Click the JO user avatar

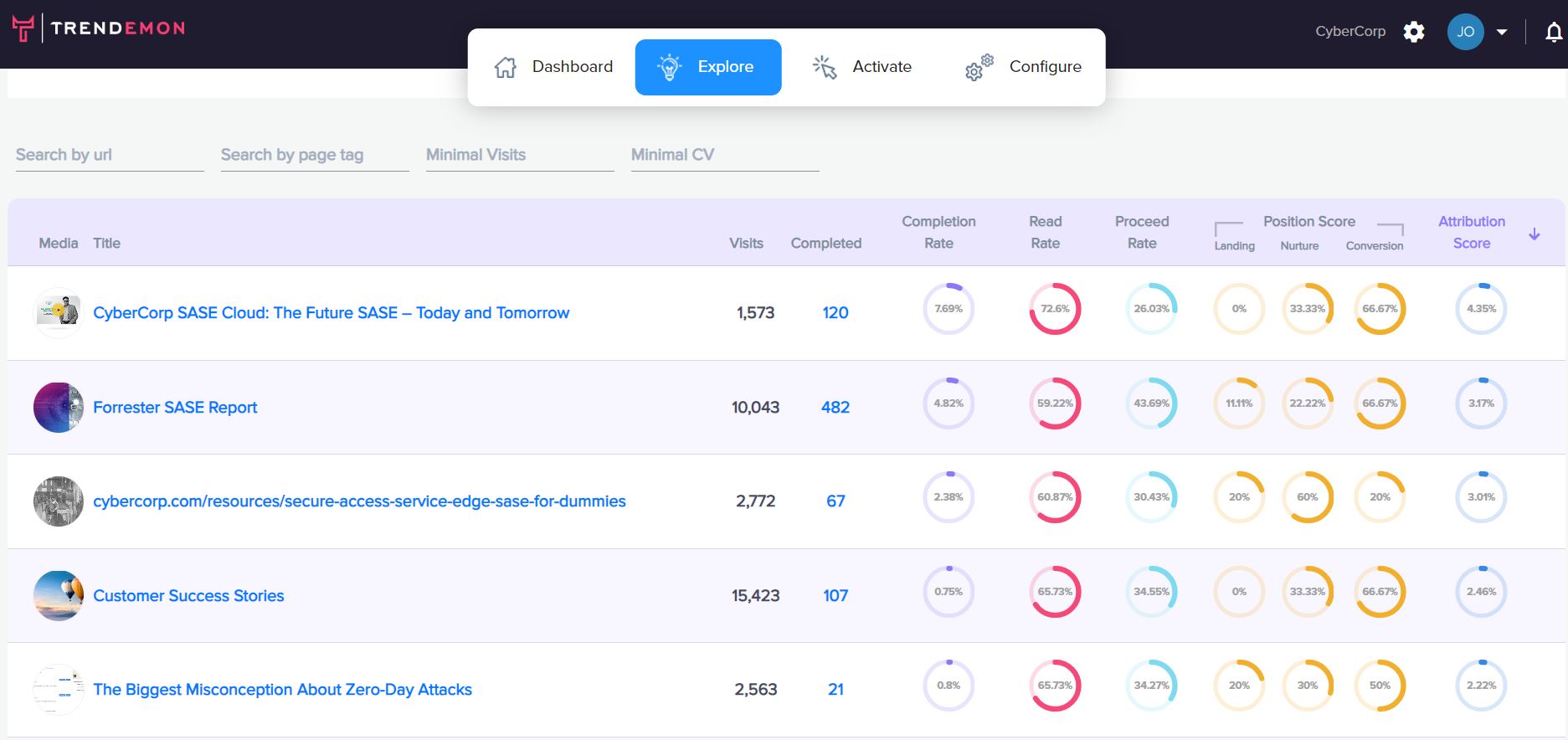click(1465, 32)
